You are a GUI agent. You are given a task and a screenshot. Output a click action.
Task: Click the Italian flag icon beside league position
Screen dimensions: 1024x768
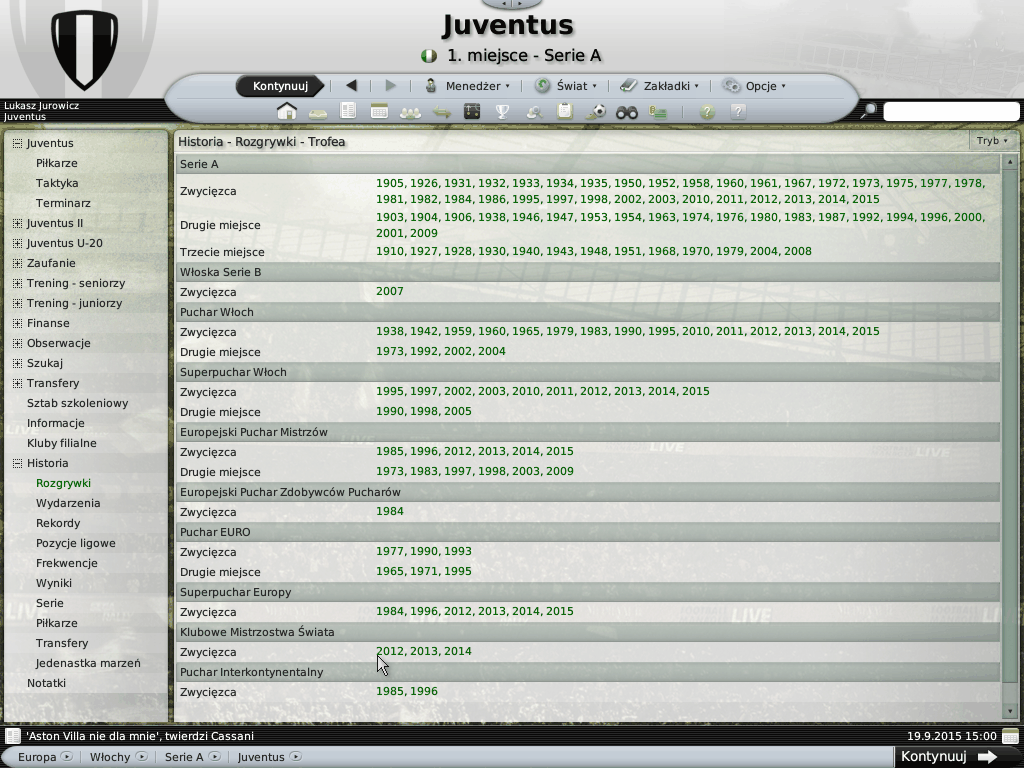tap(428, 56)
